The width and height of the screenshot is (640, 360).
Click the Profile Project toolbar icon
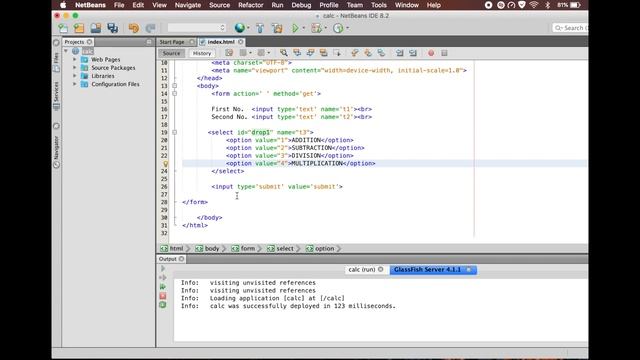click(338, 28)
